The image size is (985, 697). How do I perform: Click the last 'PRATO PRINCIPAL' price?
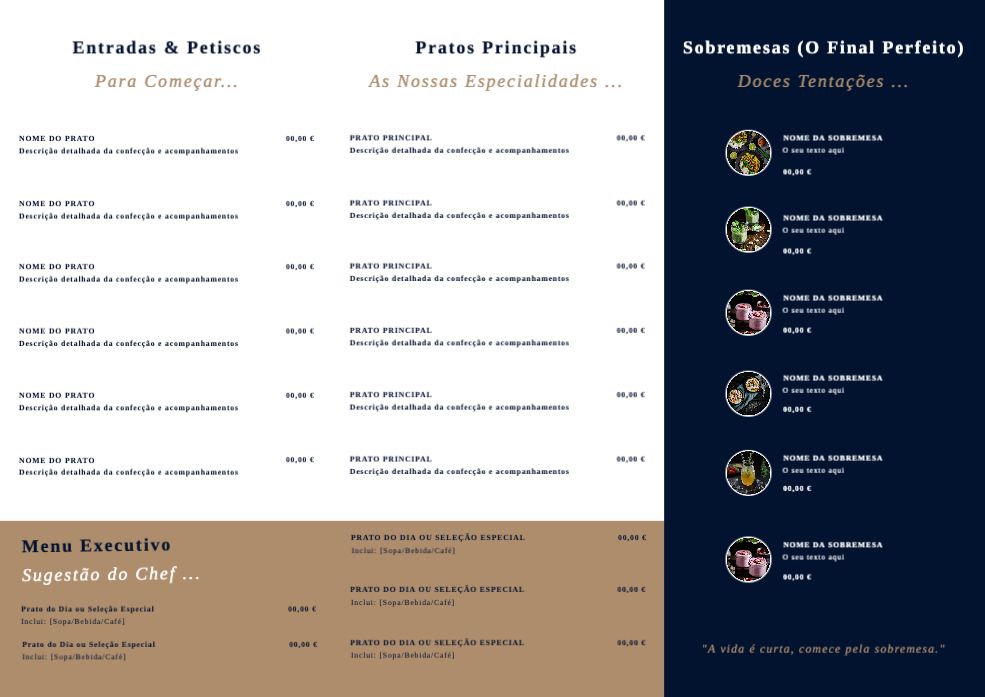point(631,459)
